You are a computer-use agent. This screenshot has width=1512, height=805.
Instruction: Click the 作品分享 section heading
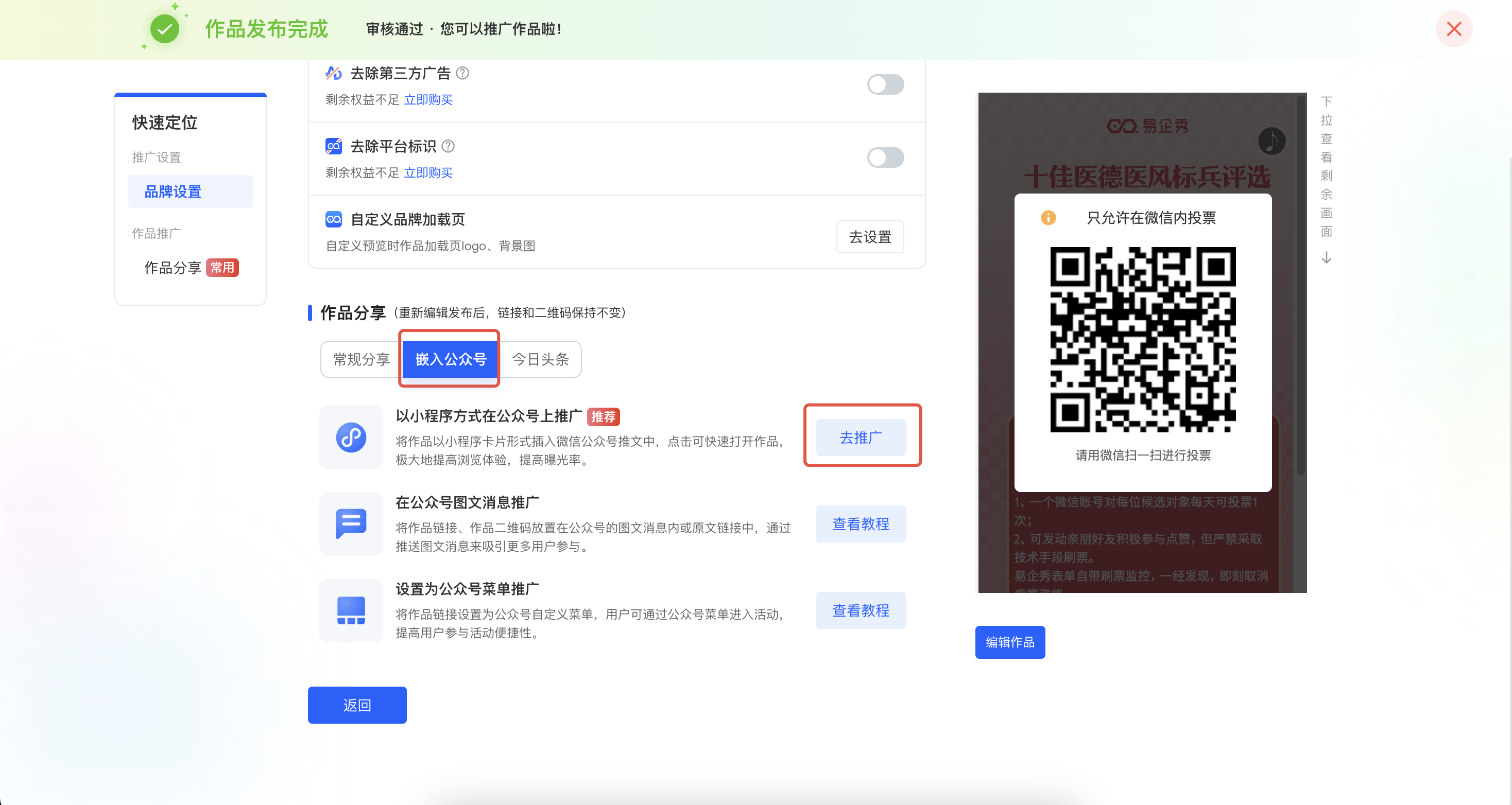pyautogui.click(x=353, y=313)
